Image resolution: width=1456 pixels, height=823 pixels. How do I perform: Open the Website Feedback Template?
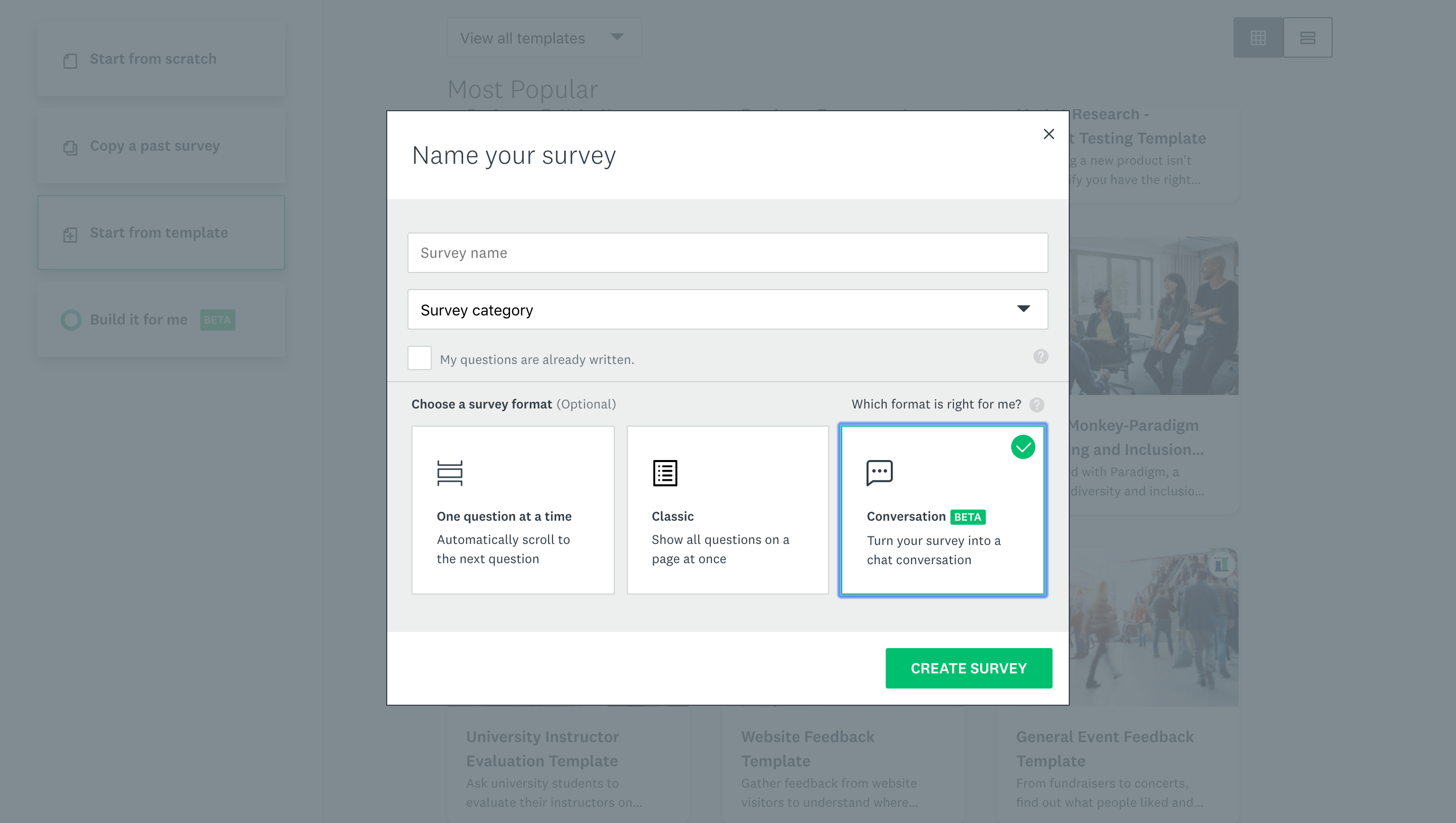[807, 748]
